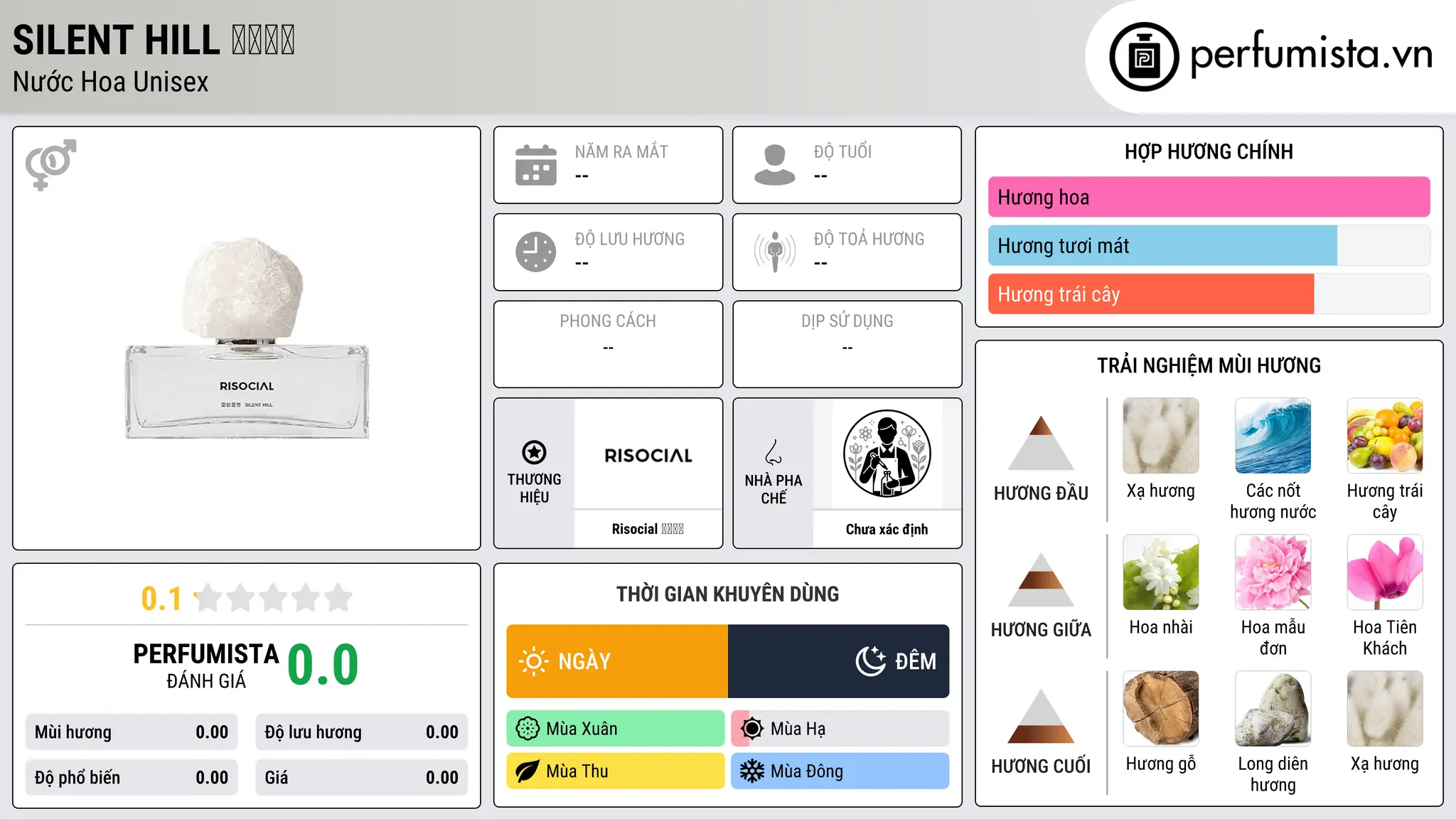Select the Ngày daytime segment

coord(617,661)
